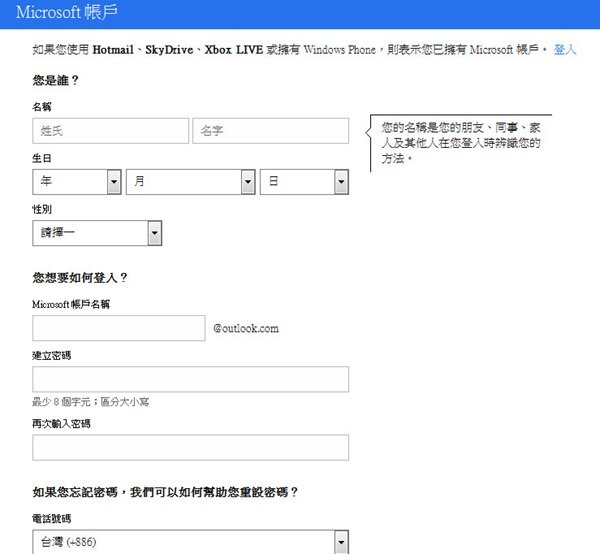600x554 pixels.
Task: Open the 台灣 (+886) country code dropdown
Action: click(x=191, y=542)
